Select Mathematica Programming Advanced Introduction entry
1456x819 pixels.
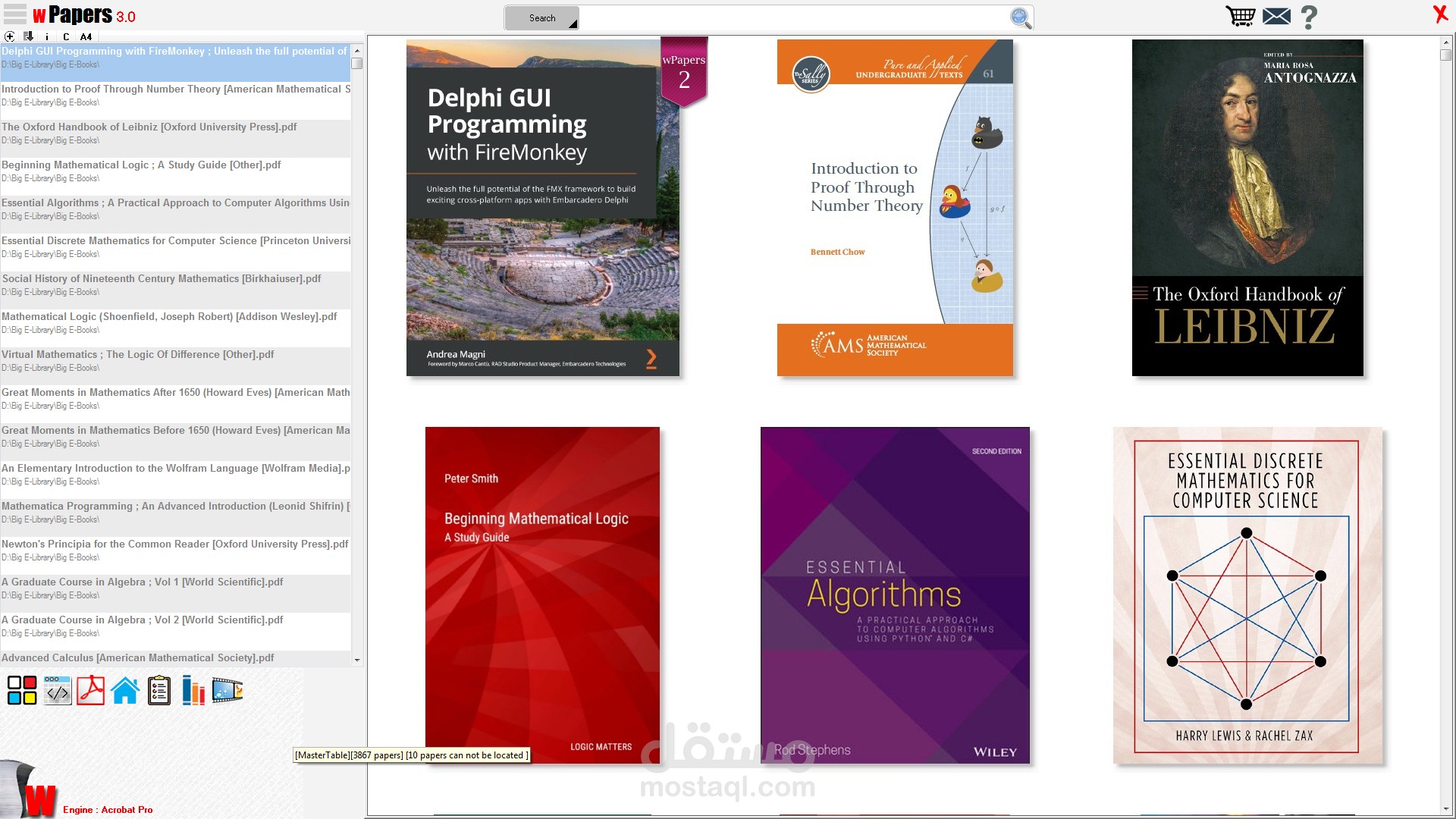pyautogui.click(x=175, y=517)
